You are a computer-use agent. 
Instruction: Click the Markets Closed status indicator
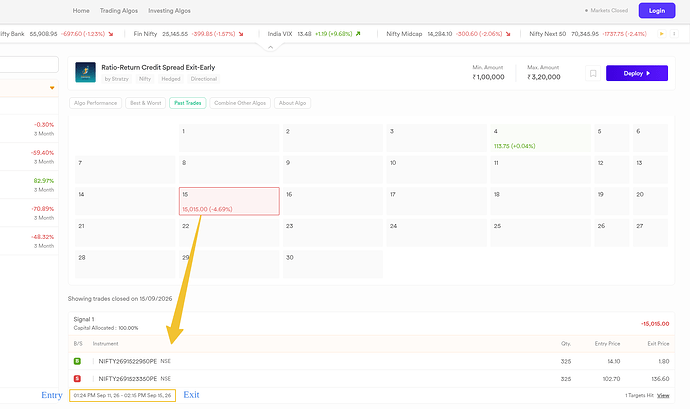(606, 11)
